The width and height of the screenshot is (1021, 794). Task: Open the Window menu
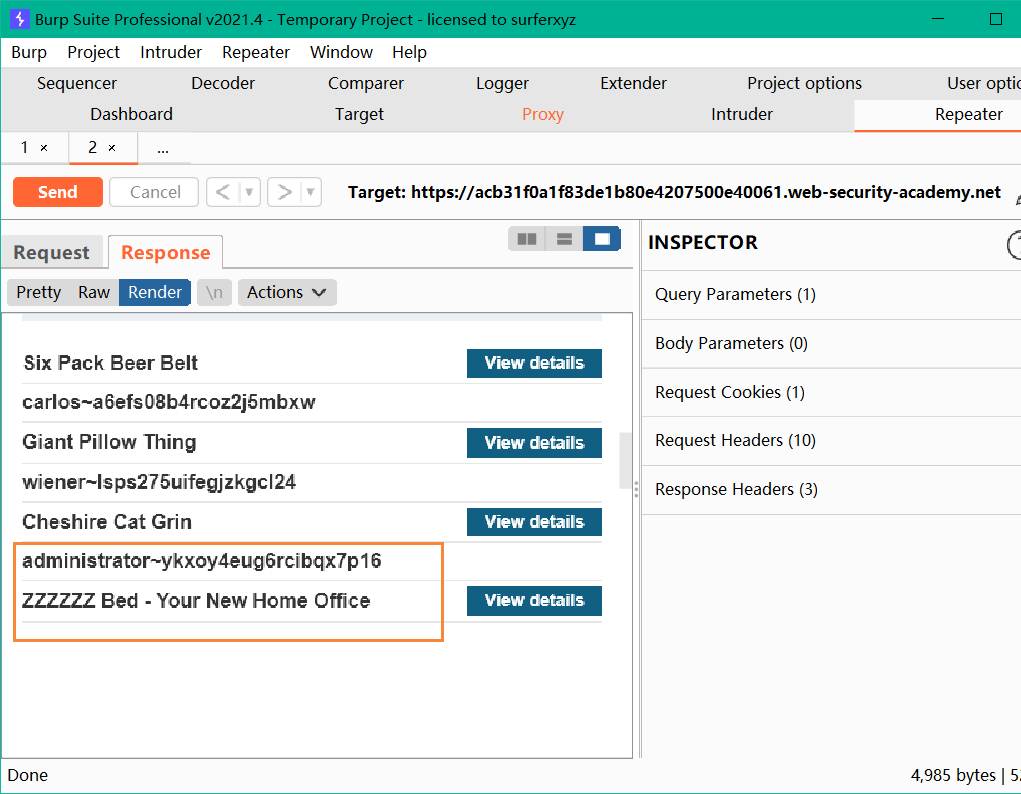pos(341,52)
